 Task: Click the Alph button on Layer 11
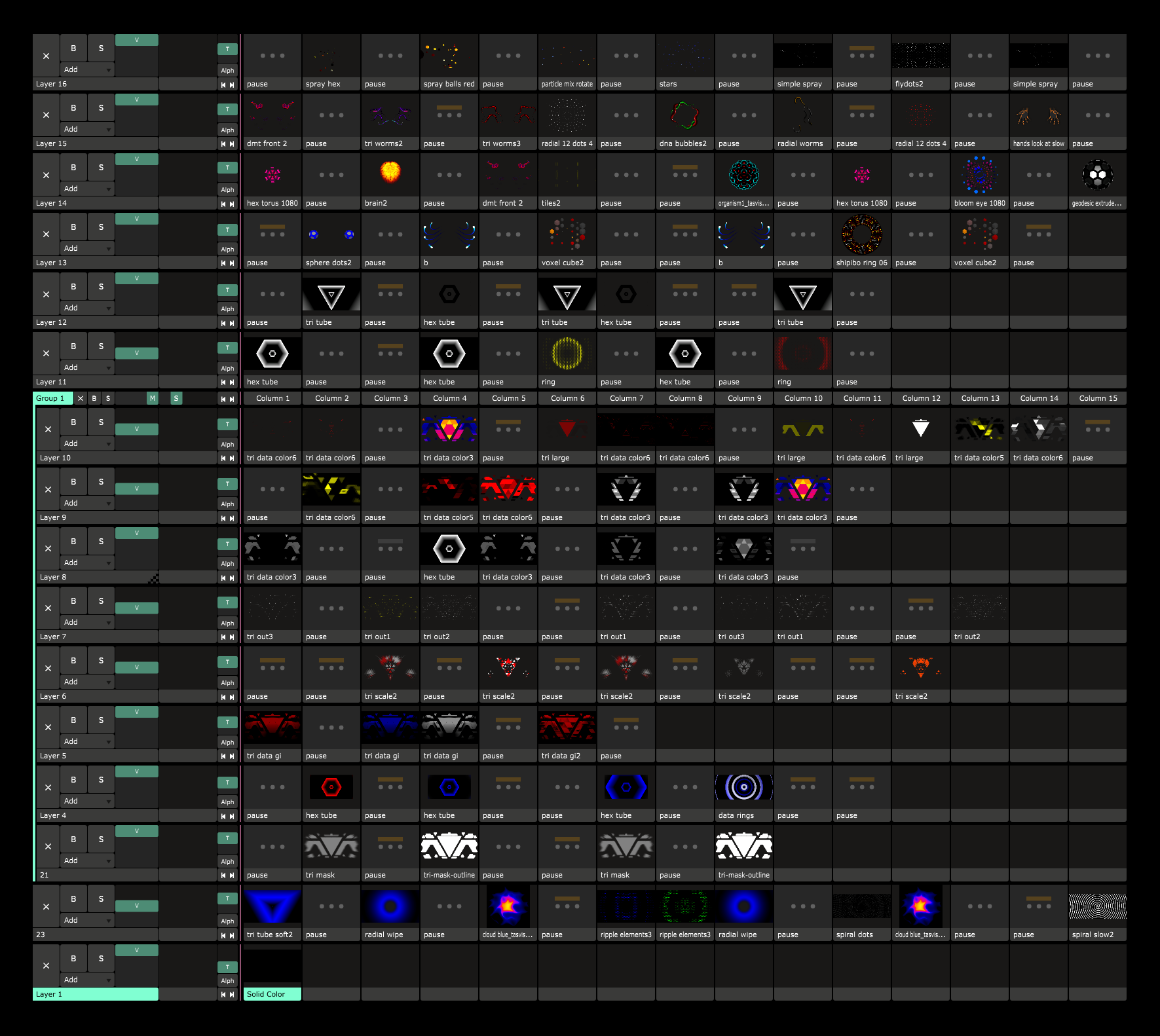point(227,368)
